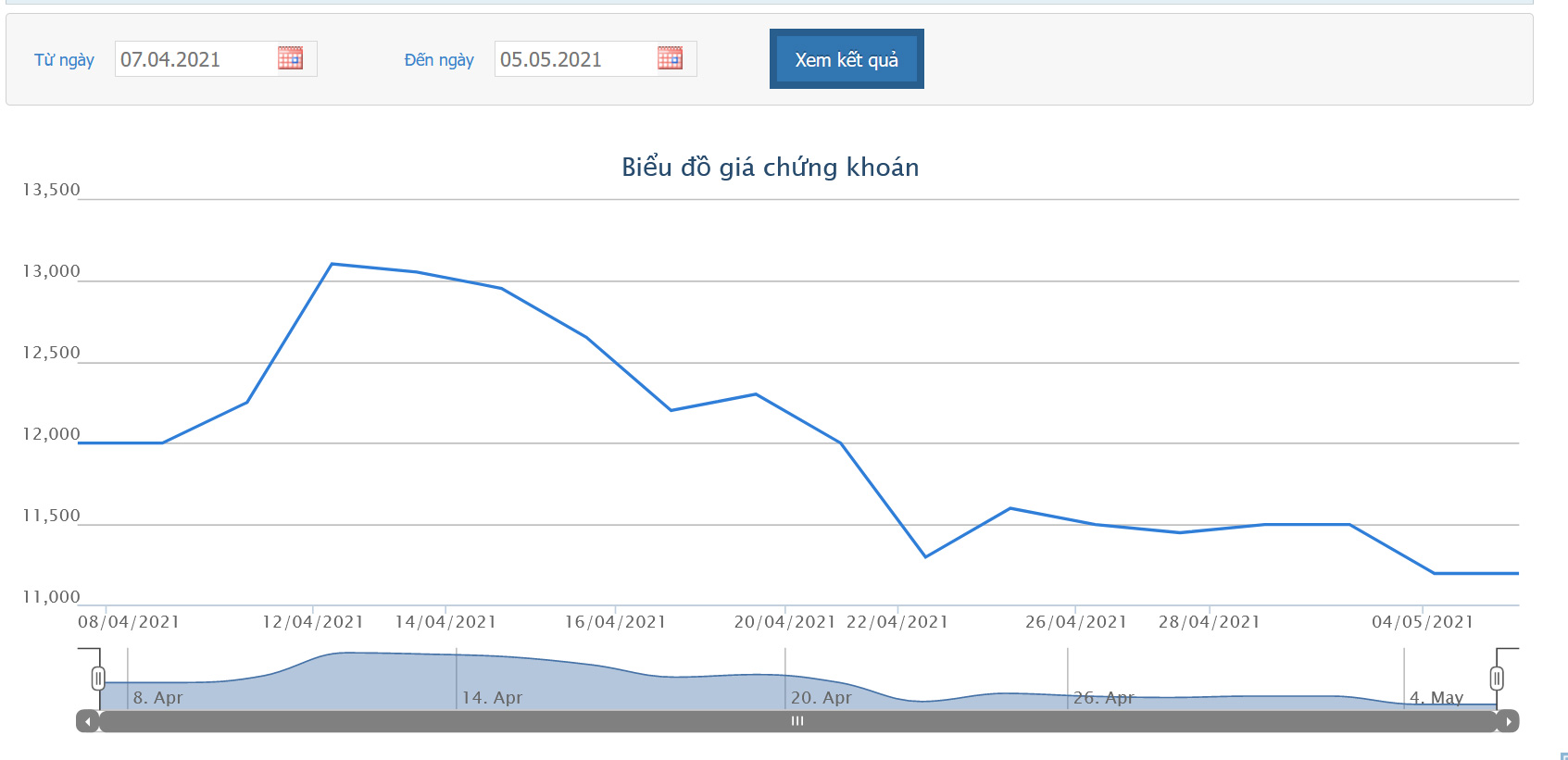Click the 8. Apr marker in the navigator
Viewport: 1568px width, 760px height.
click(x=157, y=697)
